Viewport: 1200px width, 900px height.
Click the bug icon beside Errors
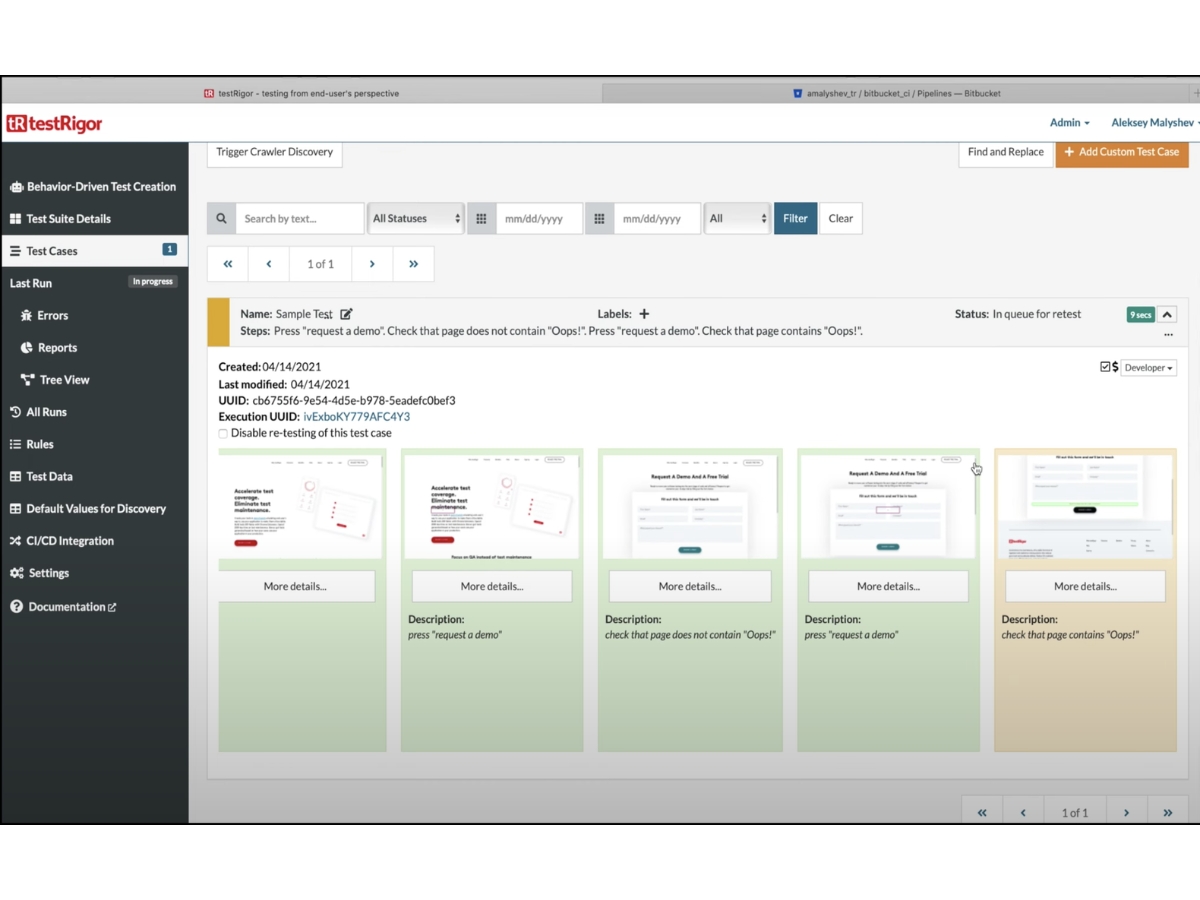(26, 316)
